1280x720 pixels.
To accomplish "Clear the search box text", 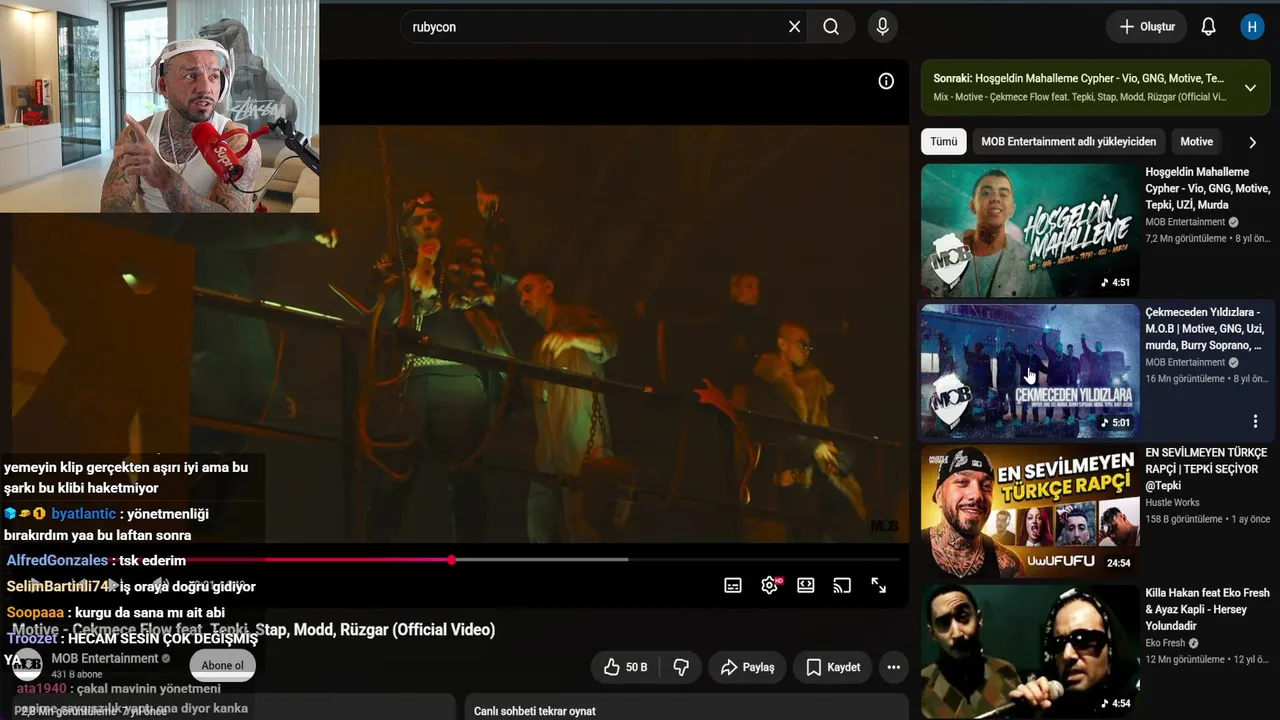I will click(794, 27).
